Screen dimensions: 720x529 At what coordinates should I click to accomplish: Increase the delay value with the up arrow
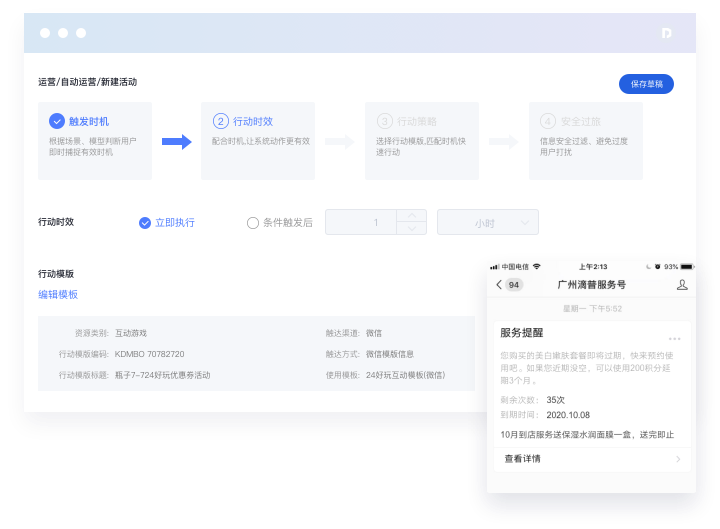point(411,216)
